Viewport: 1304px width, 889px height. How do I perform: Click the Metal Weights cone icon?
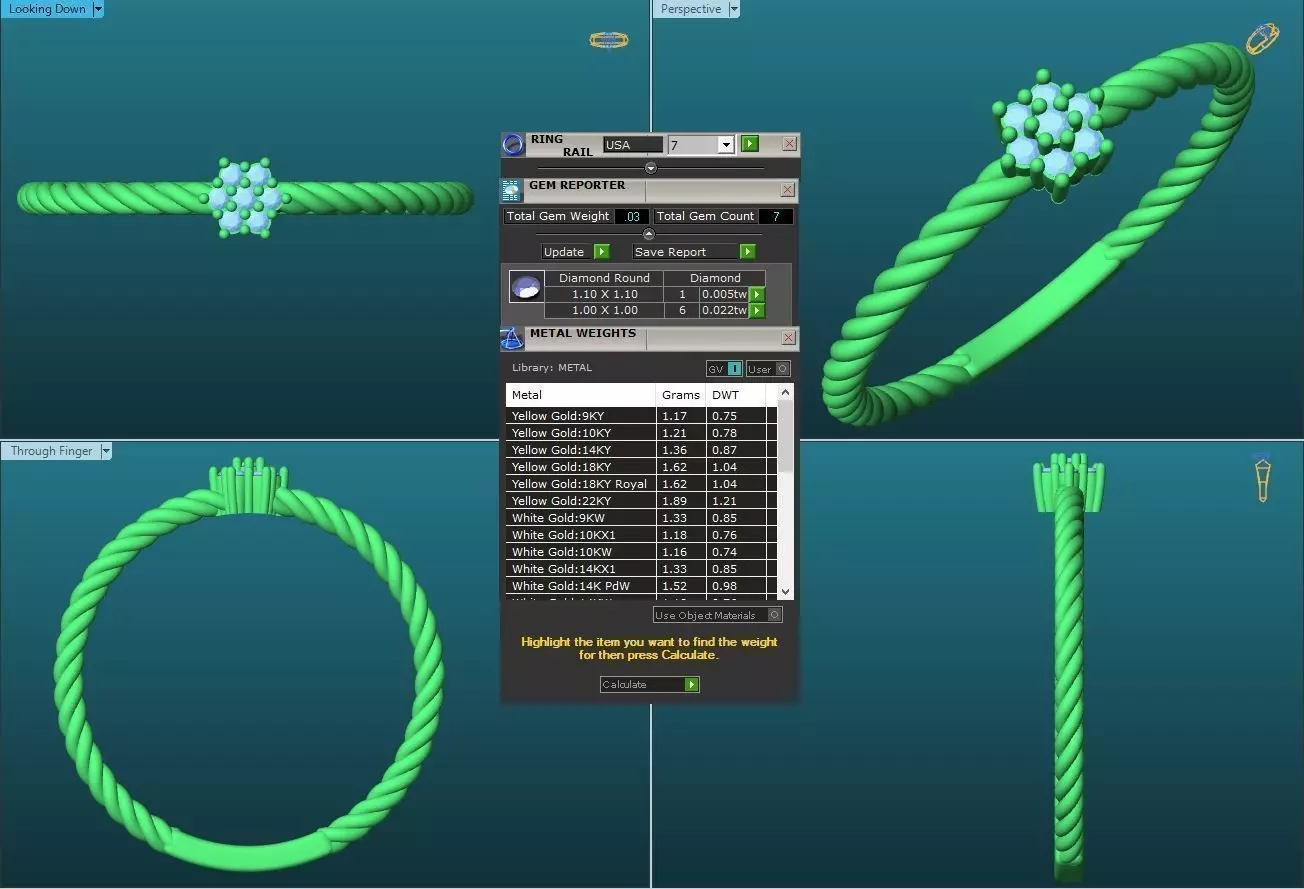(x=512, y=338)
